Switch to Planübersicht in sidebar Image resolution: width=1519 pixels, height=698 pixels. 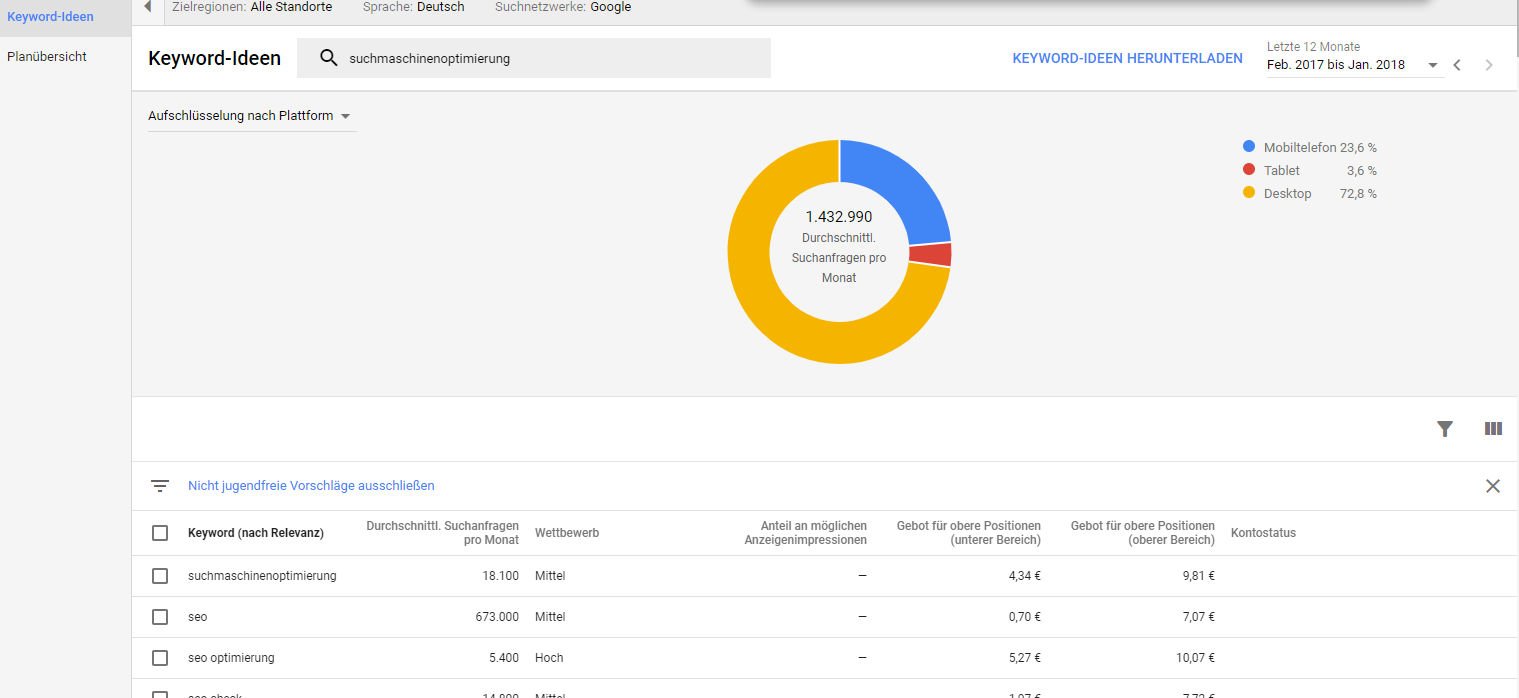(x=47, y=57)
